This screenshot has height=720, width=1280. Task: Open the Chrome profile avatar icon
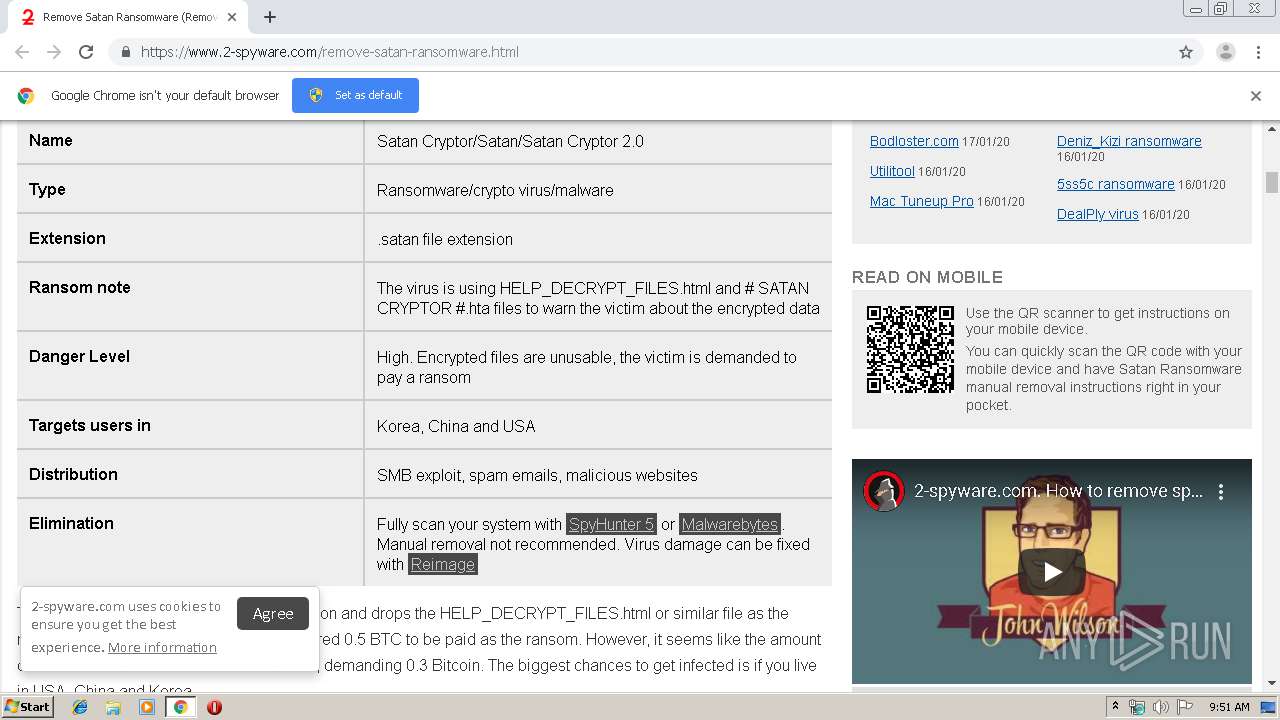pos(1225,52)
